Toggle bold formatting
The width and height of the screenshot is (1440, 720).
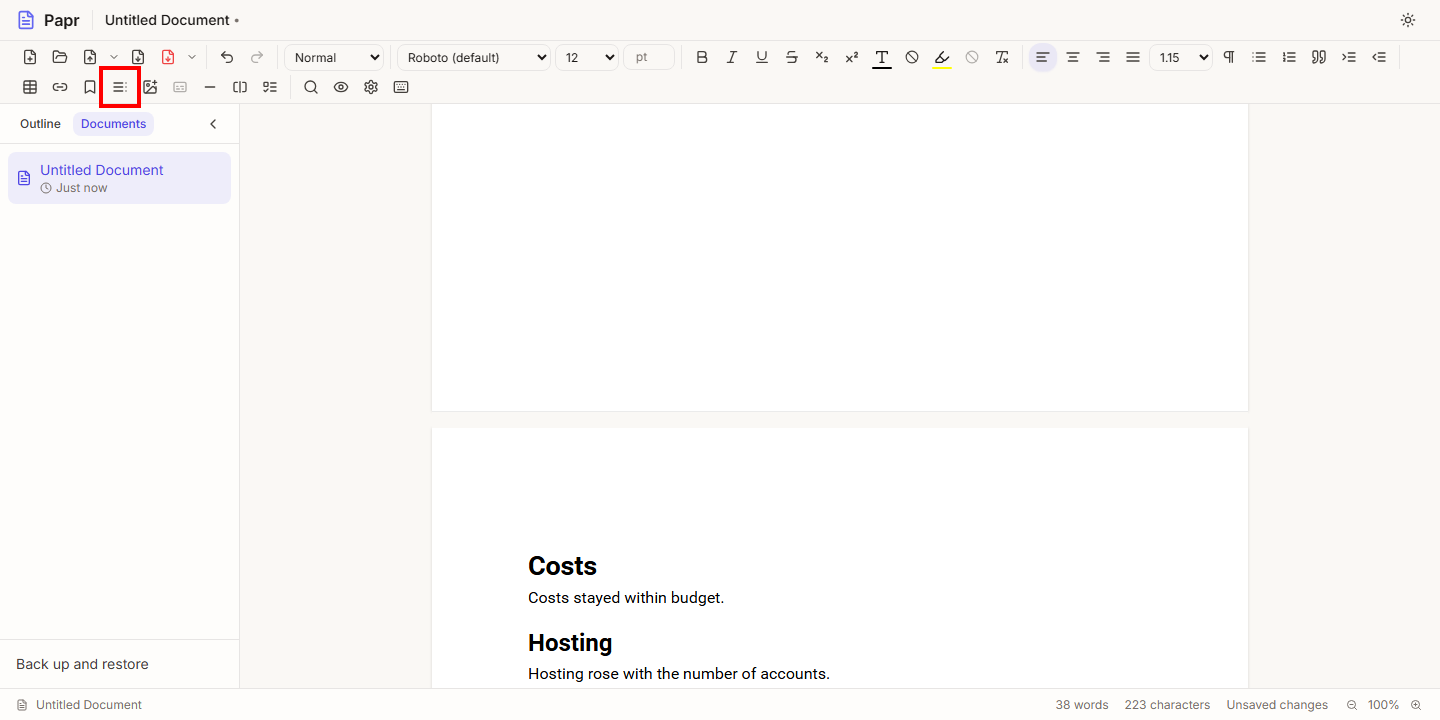[x=702, y=57]
